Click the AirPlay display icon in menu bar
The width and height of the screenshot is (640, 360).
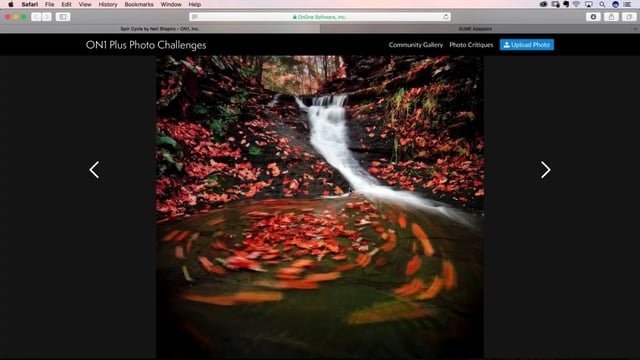(589, 4)
